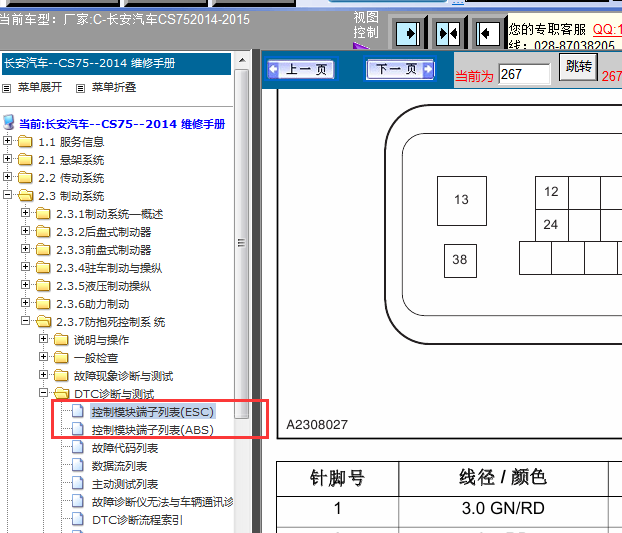622x533 pixels.
Task: Click the folder icon for 一般检查
Action: coord(61,358)
